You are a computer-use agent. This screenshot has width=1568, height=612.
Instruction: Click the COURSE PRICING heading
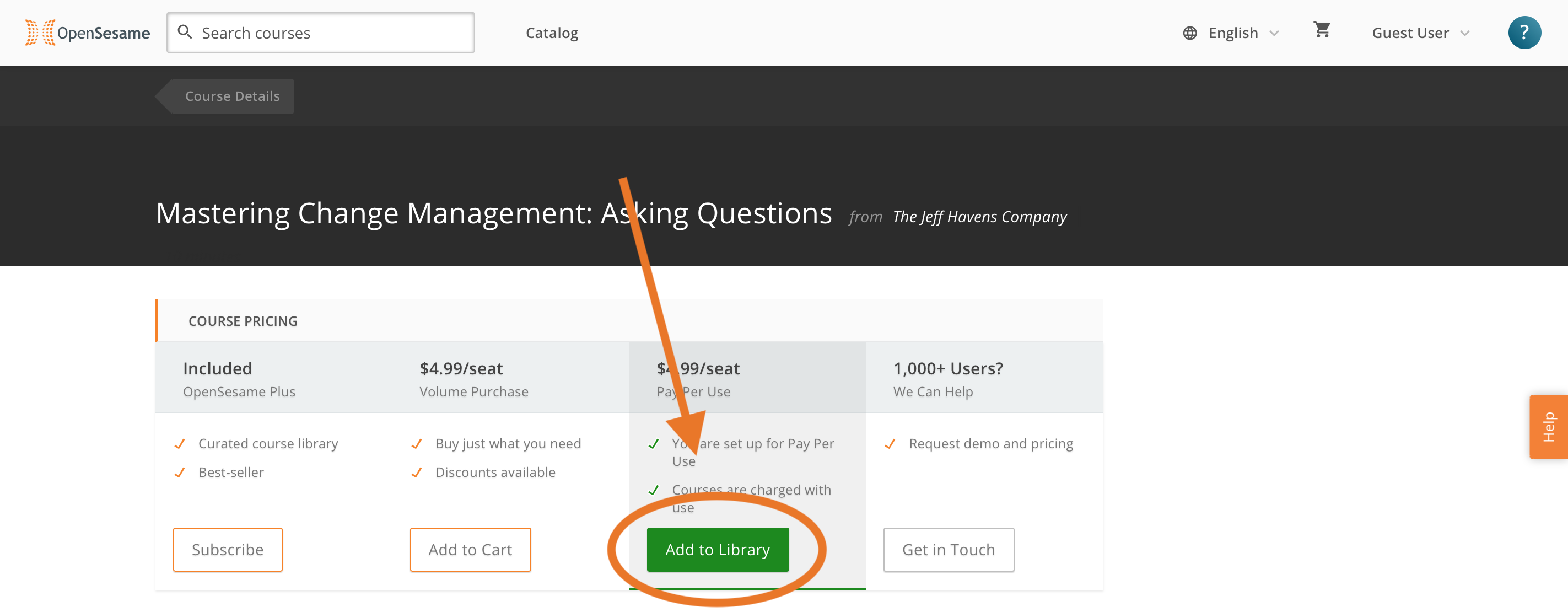pos(243,321)
